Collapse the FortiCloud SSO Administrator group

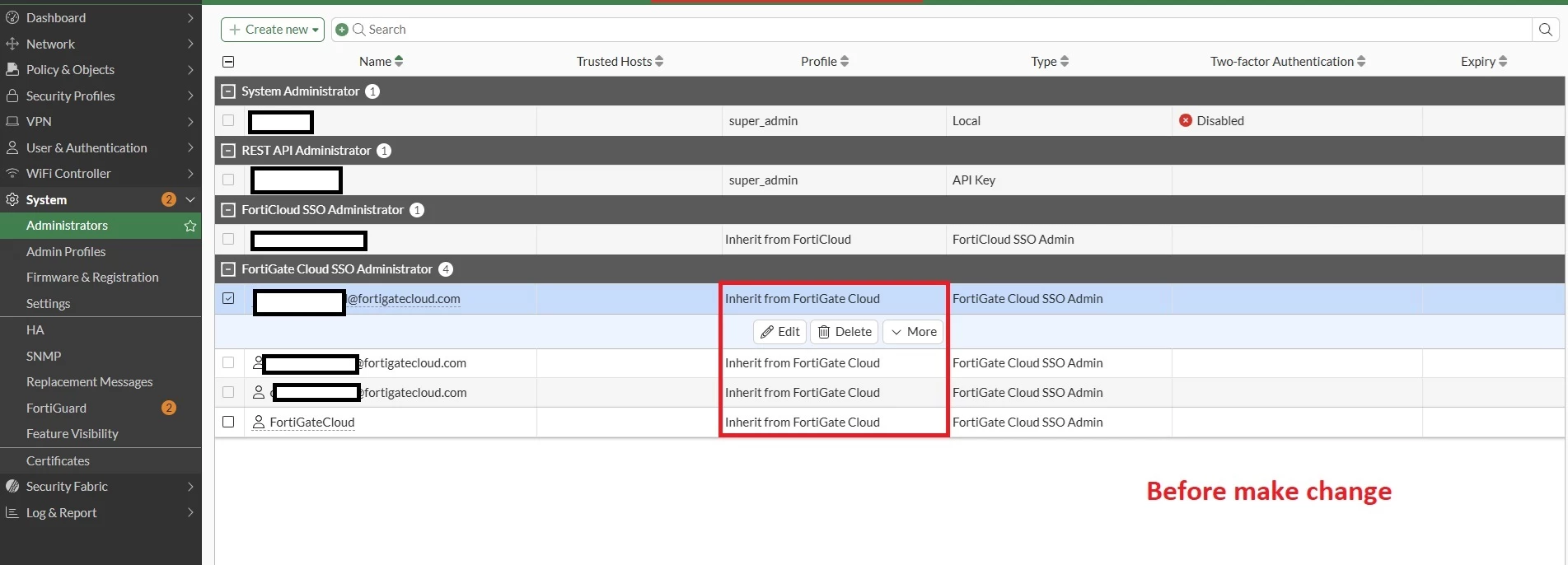[228, 210]
